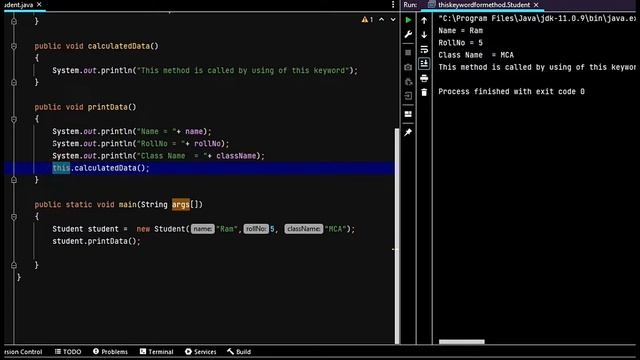Viewport: 640px width, 360px height.
Task: Jump to previous highlighted problem arrow
Action: click(x=381, y=20)
